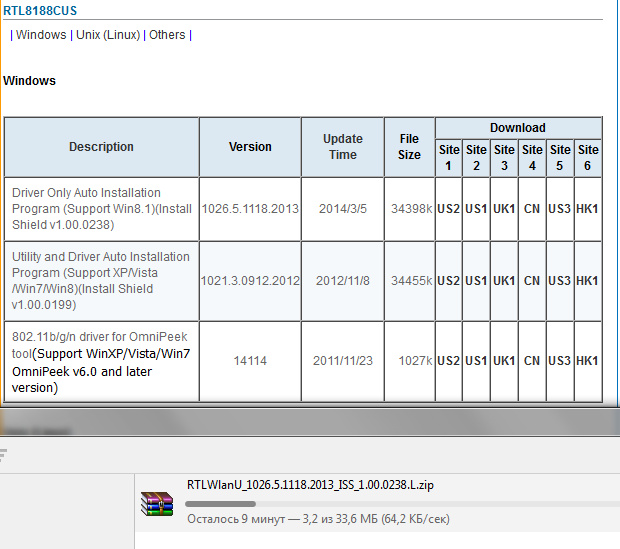Viewport: 620px width, 549px height.
Task: Download Utility and Driver 34455k from US1
Action: [476, 280]
